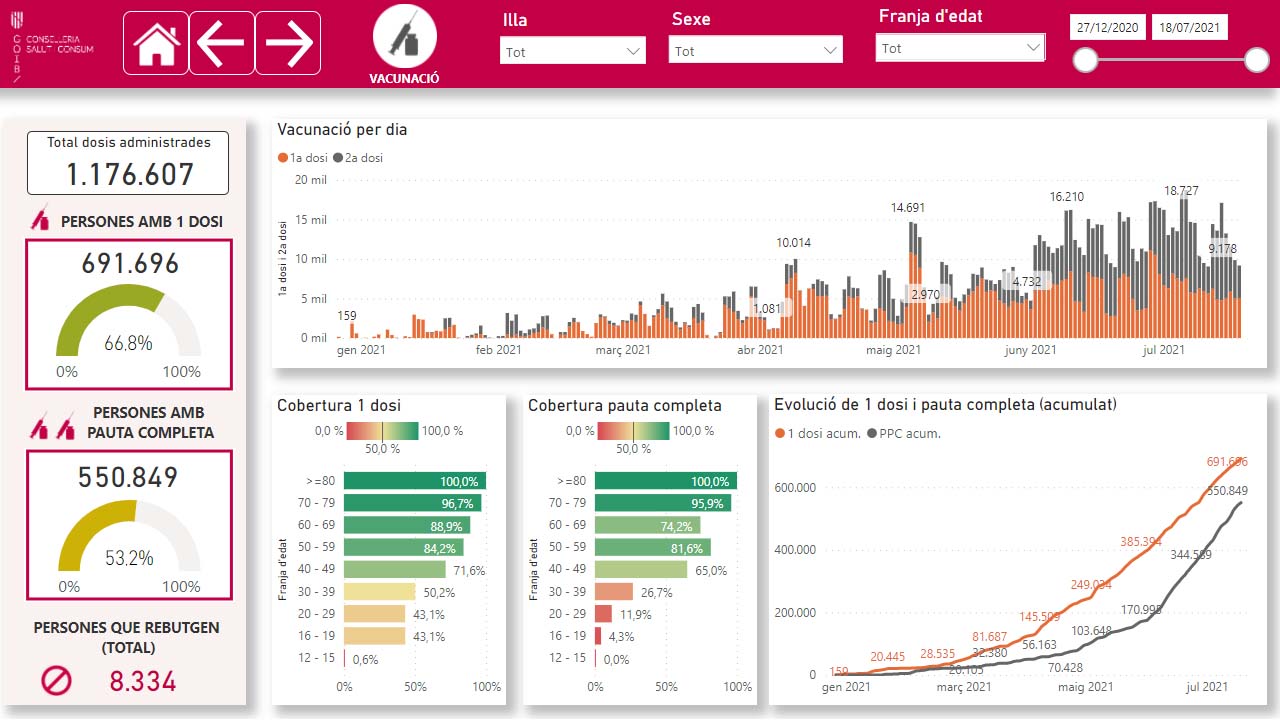The height and width of the screenshot is (720, 1280).
Task: Open the Franja d'edat dropdown
Action: pyautogui.click(x=960, y=48)
